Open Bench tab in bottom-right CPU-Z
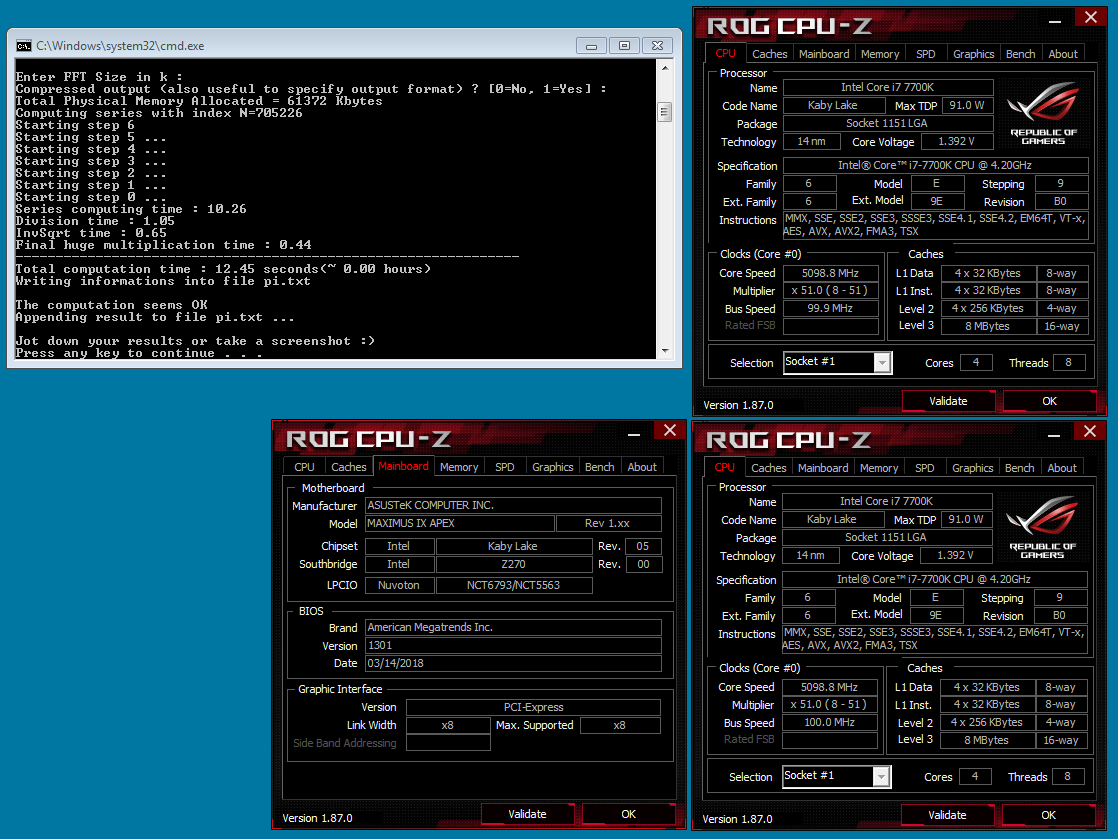The width and height of the screenshot is (1118, 839). click(1020, 468)
